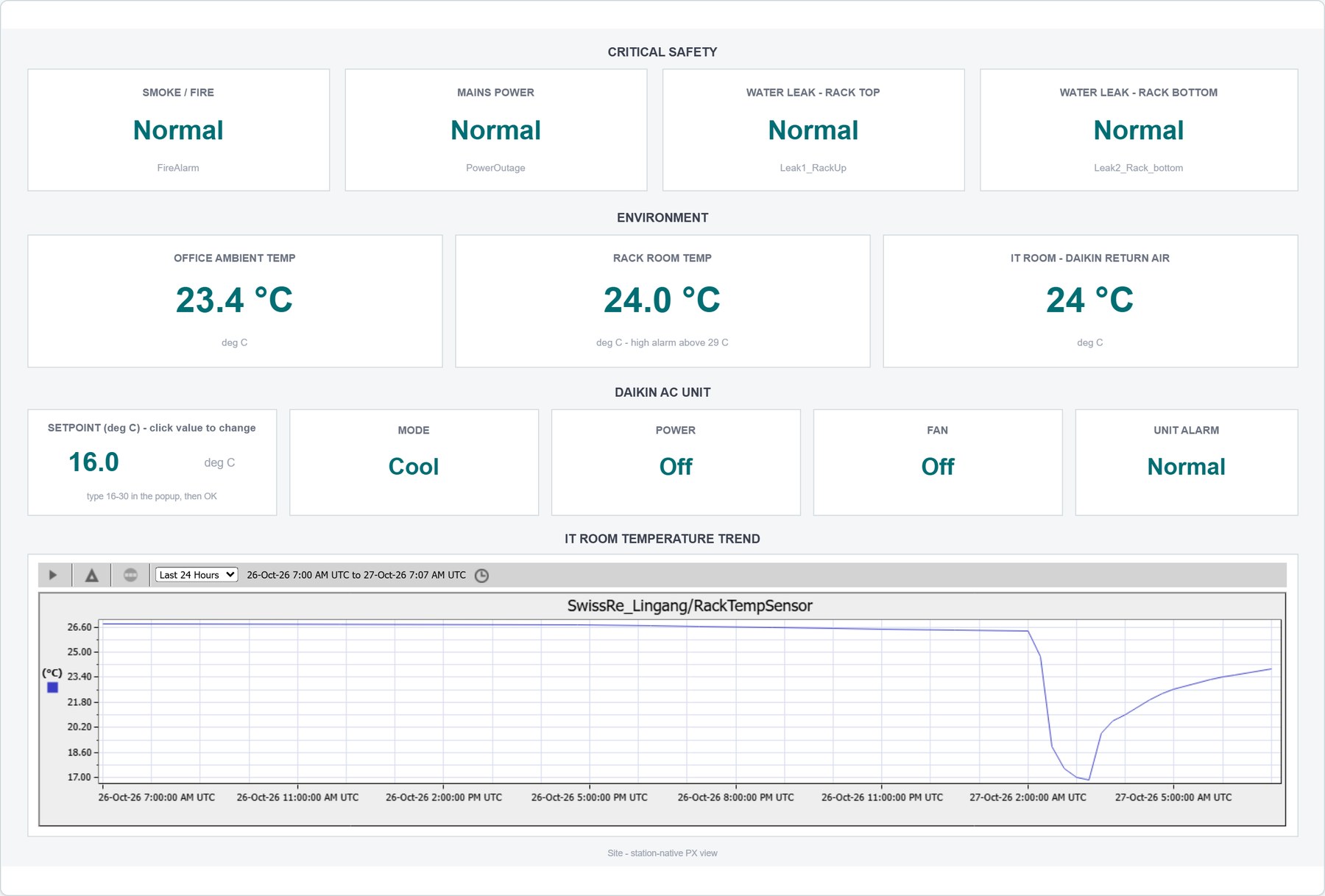This screenshot has height=896, width=1325.
Task: Click the Daikin Return Air 24 °C reading
Action: (x=1090, y=300)
